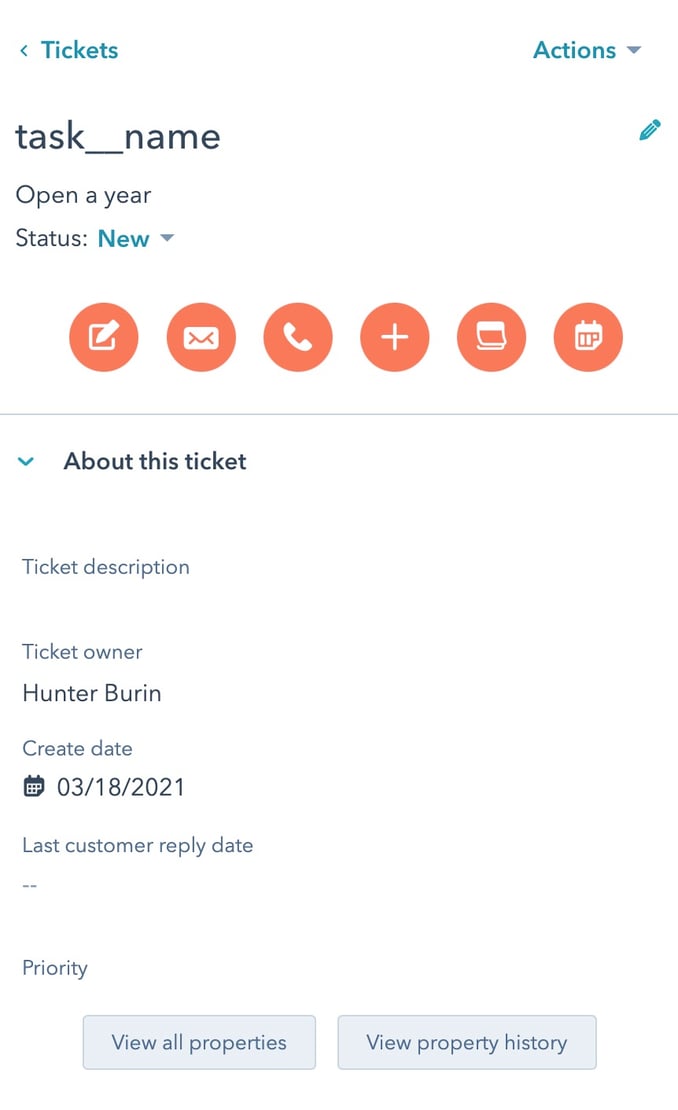Screen dimensions: 678x1110
Task: Start a call using the phone icon
Action: (x=298, y=337)
